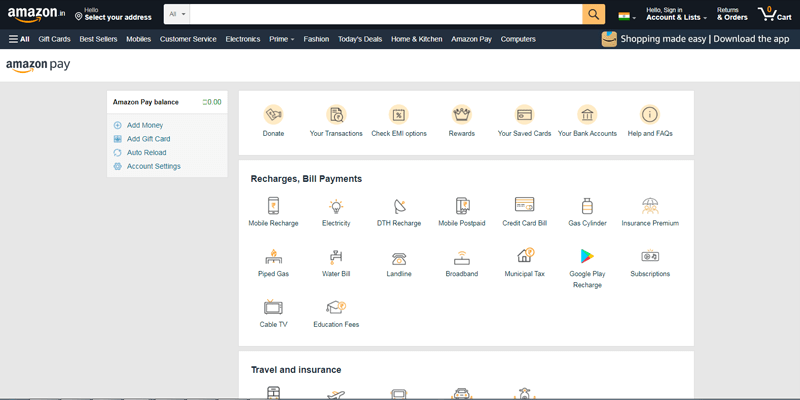Go to Mobiles

pos(138,39)
